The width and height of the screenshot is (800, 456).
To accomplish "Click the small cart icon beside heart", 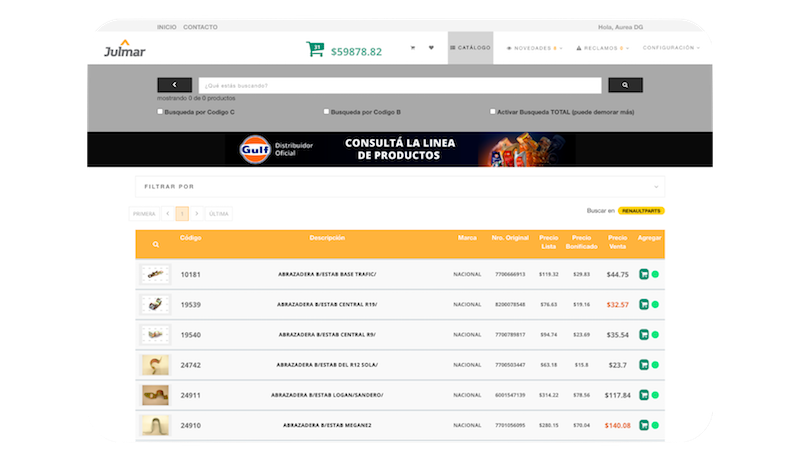I will point(412,48).
